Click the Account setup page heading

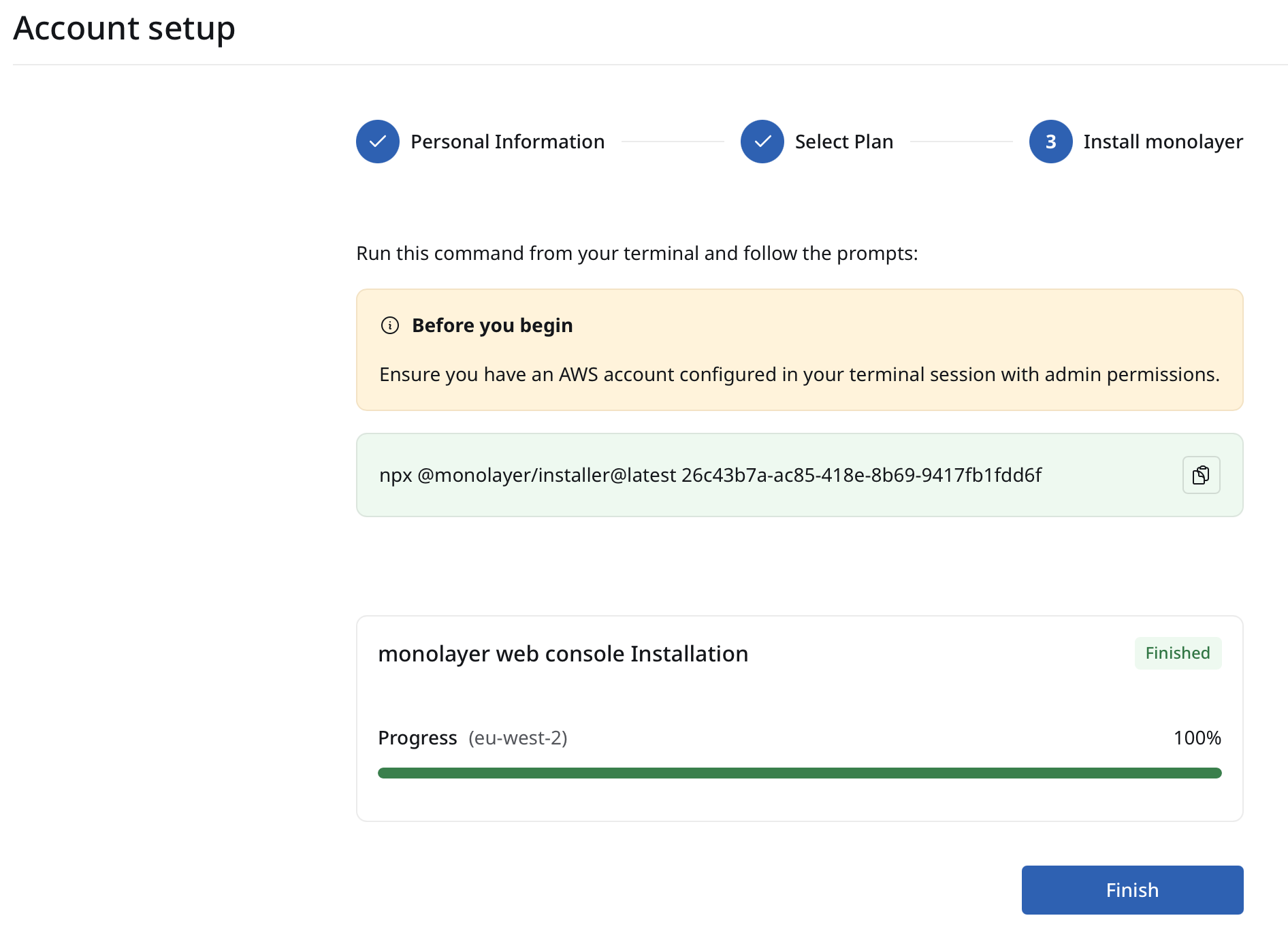[125, 29]
